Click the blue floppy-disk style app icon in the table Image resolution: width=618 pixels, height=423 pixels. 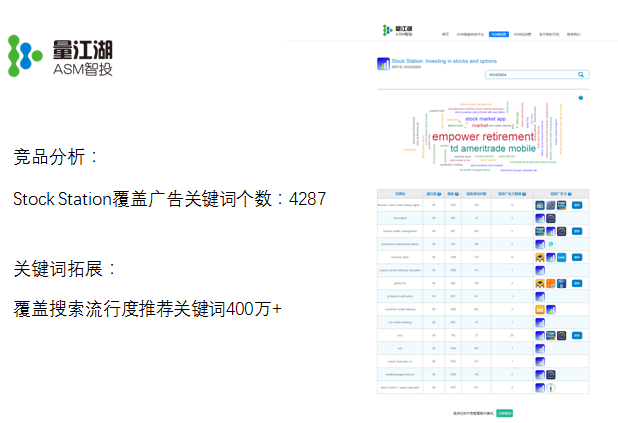tap(562, 283)
